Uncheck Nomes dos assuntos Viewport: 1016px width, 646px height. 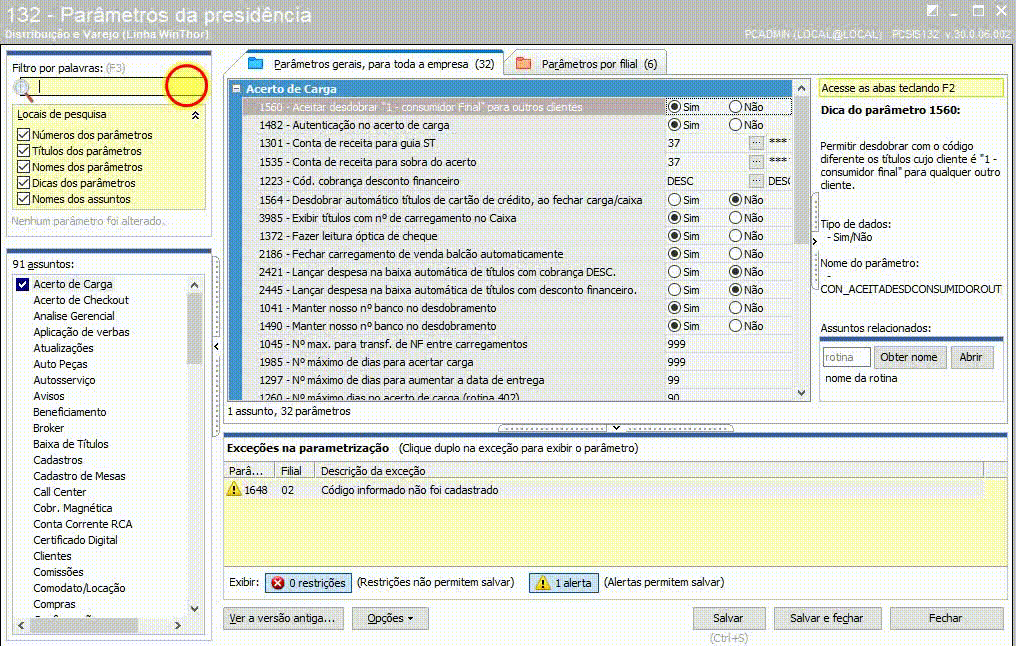point(23,199)
